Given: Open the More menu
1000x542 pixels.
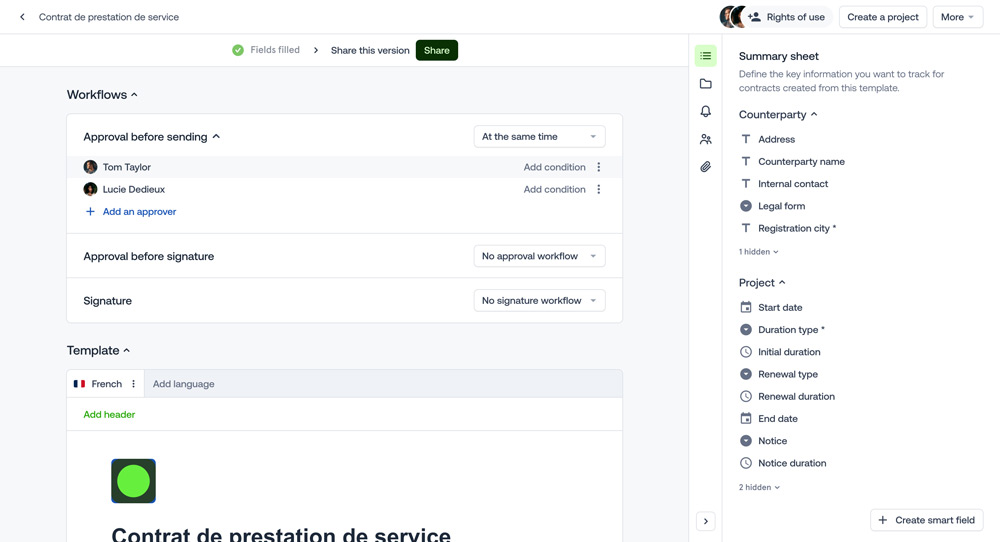Looking at the screenshot, I should point(957,17).
